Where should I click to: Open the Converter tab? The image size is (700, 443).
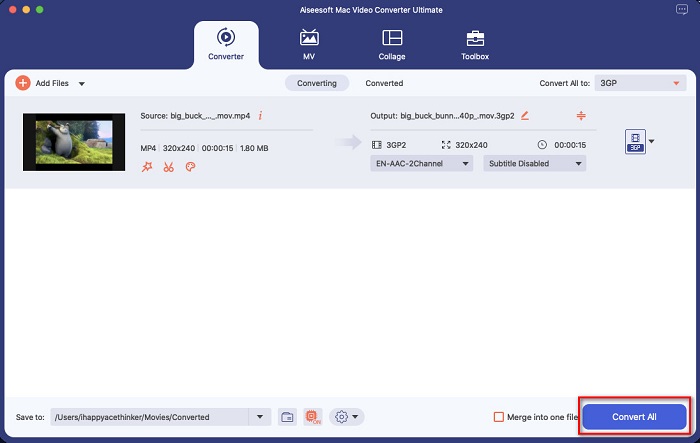(x=226, y=45)
